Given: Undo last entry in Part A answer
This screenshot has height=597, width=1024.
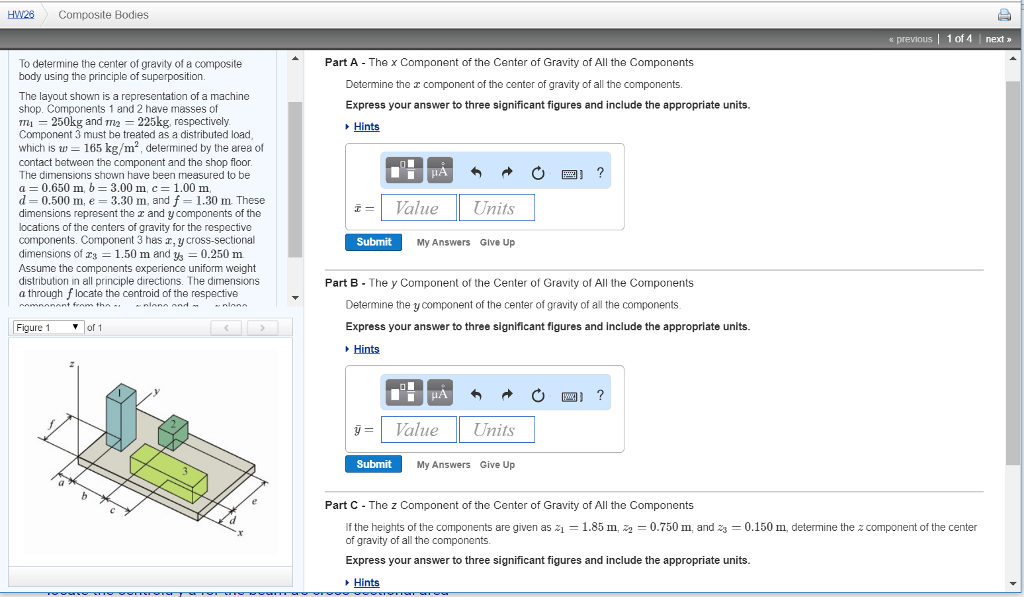Looking at the screenshot, I should (x=476, y=173).
